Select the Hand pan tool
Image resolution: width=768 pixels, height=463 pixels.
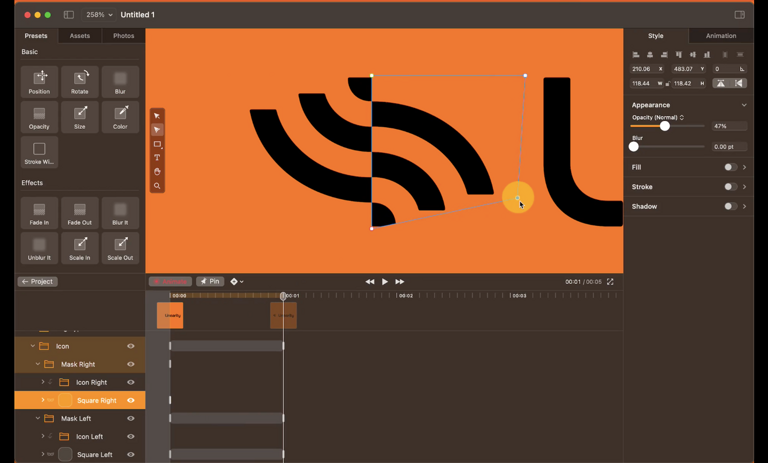tap(157, 171)
